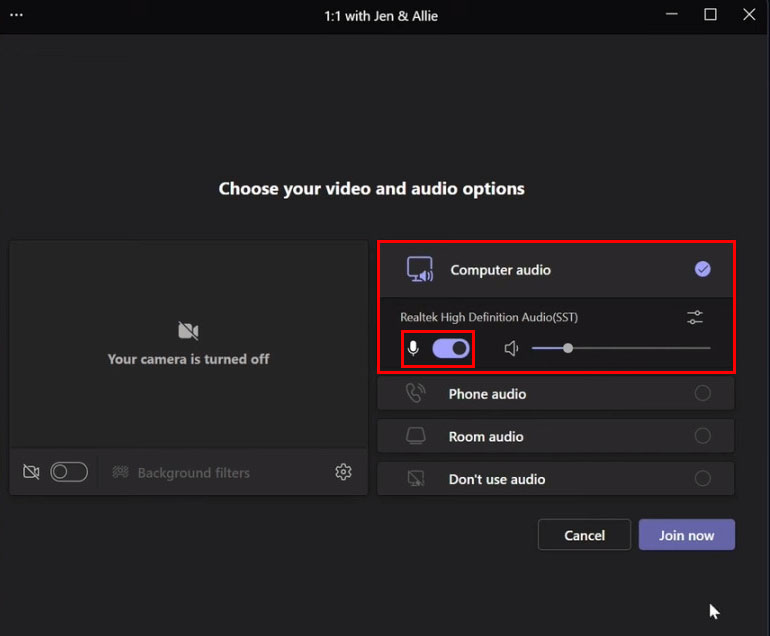Open audio device settings sliders icon

coord(695,317)
